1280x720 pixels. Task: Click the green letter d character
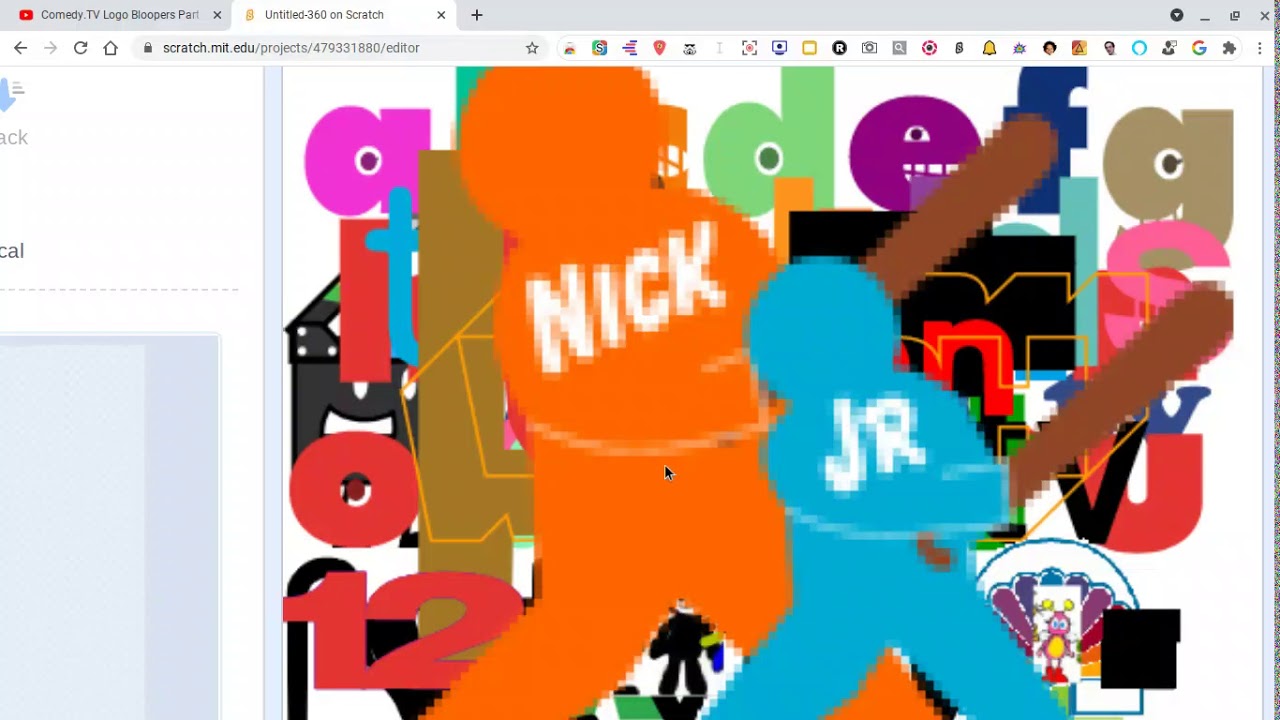(x=768, y=140)
